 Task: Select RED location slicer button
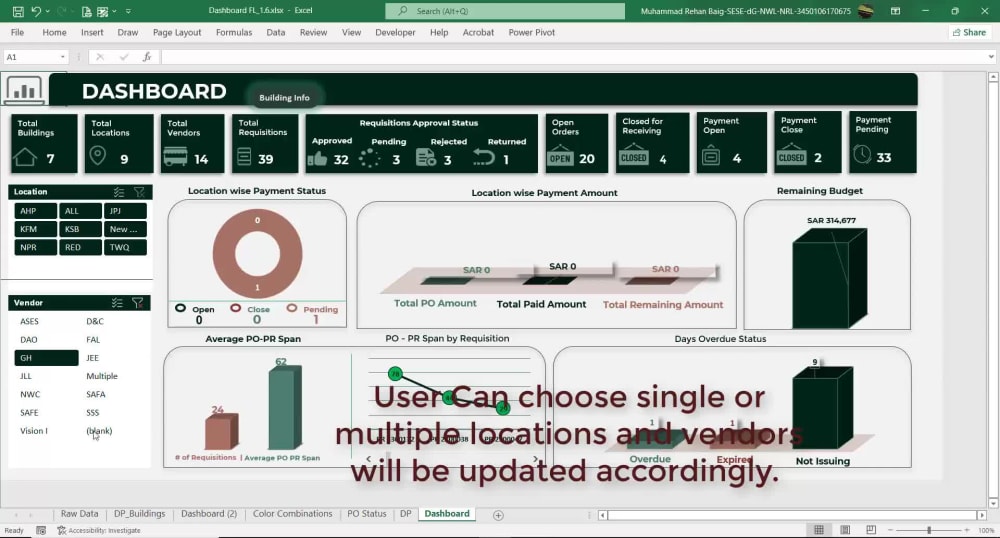[x=80, y=247]
